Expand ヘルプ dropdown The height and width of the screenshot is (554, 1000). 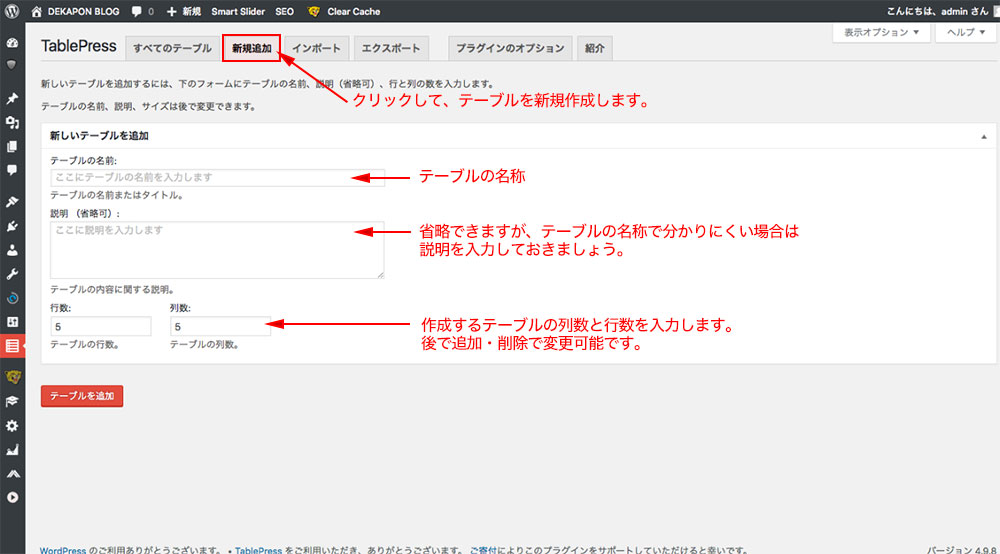966,32
